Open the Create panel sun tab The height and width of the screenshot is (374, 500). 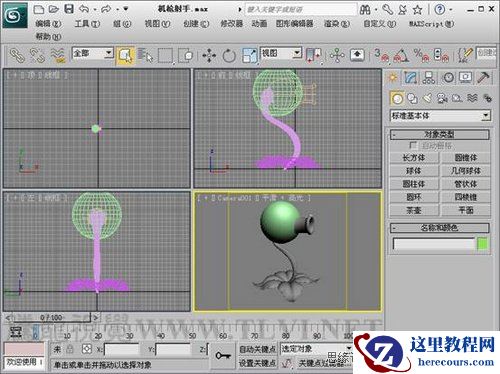pyautogui.click(x=393, y=78)
